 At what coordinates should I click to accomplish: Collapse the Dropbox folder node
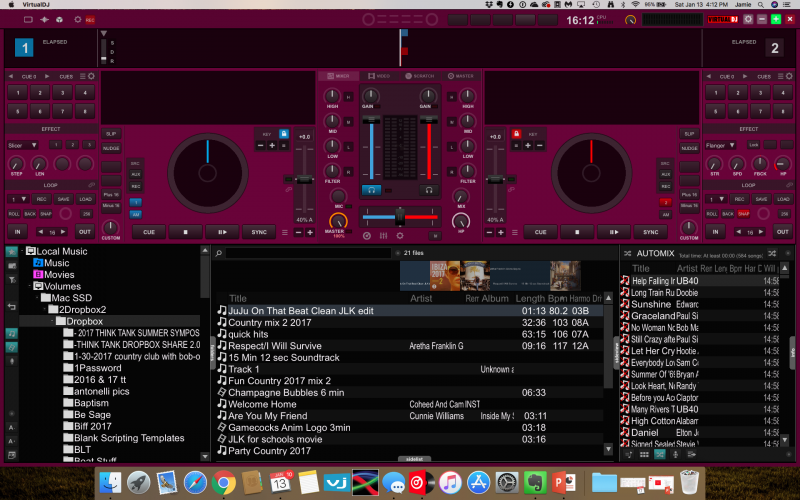coord(52,321)
